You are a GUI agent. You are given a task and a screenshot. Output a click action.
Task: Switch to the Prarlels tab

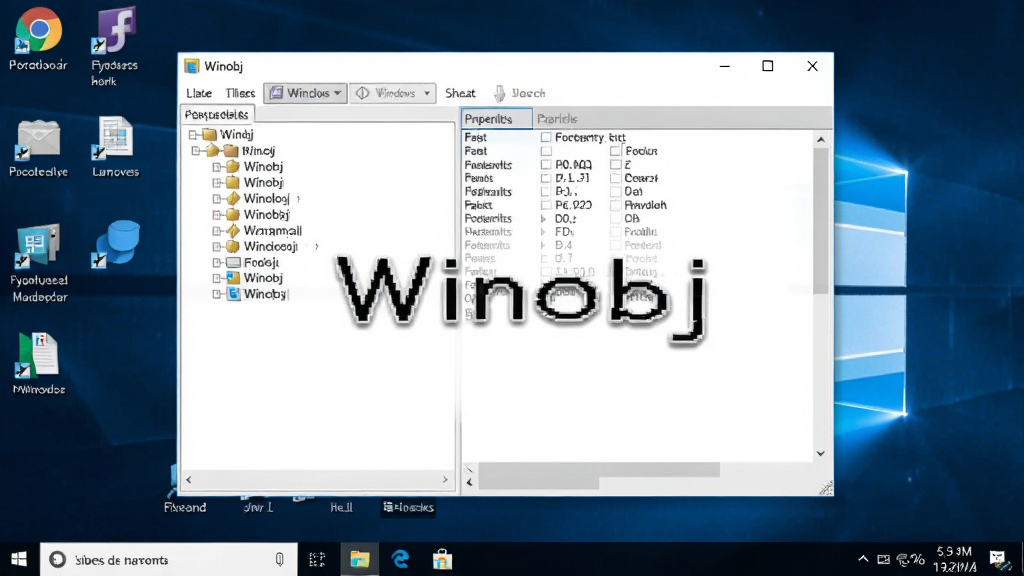pyautogui.click(x=557, y=119)
